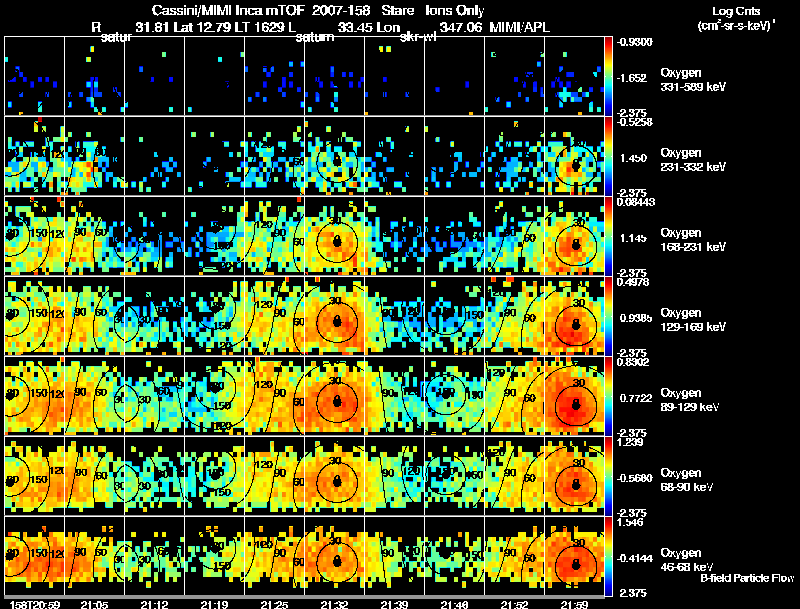Click the 'B-field Particle Flow' legend text

(747, 578)
